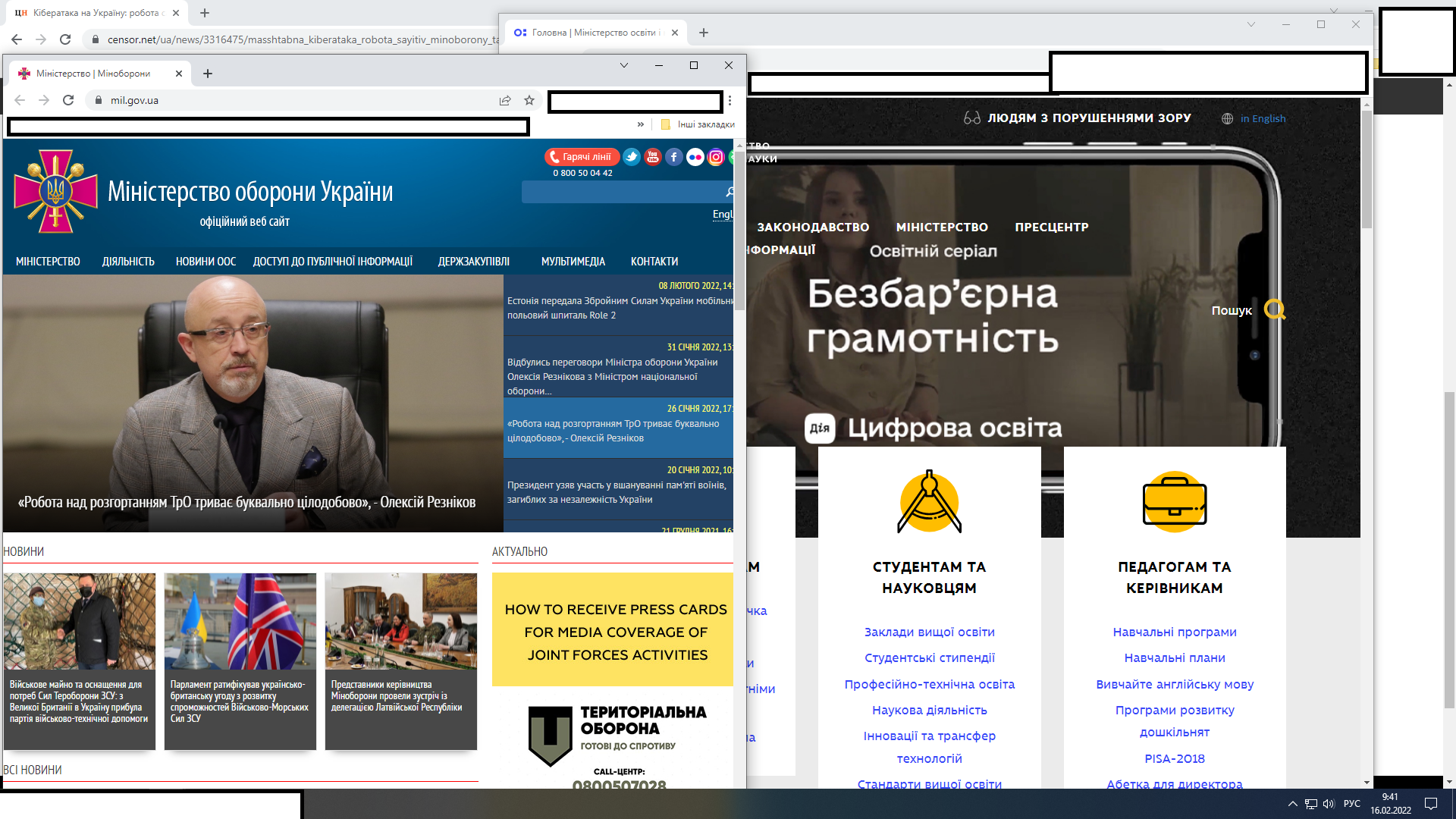Viewport: 1456px width, 819px height.
Task: Reload the mil.gov.ua page
Action: 68,100
